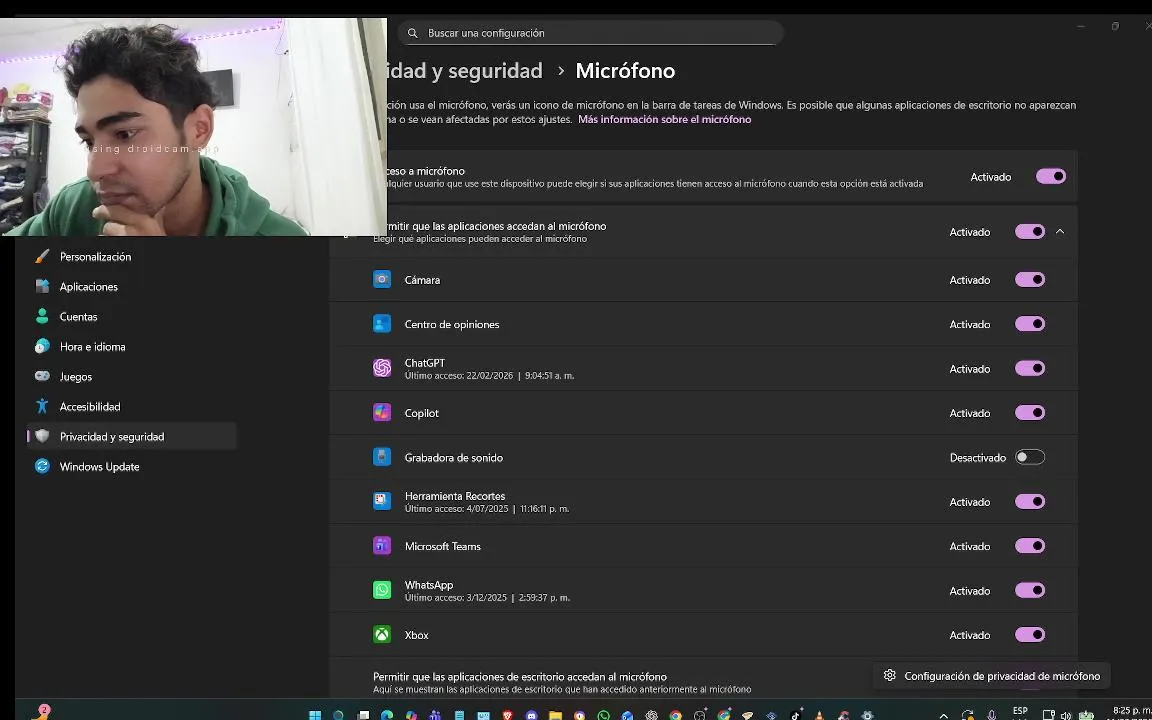This screenshot has height=720, width=1152.
Task: Turn off Herramienta Recortes microphone toggle
Action: click(1029, 501)
